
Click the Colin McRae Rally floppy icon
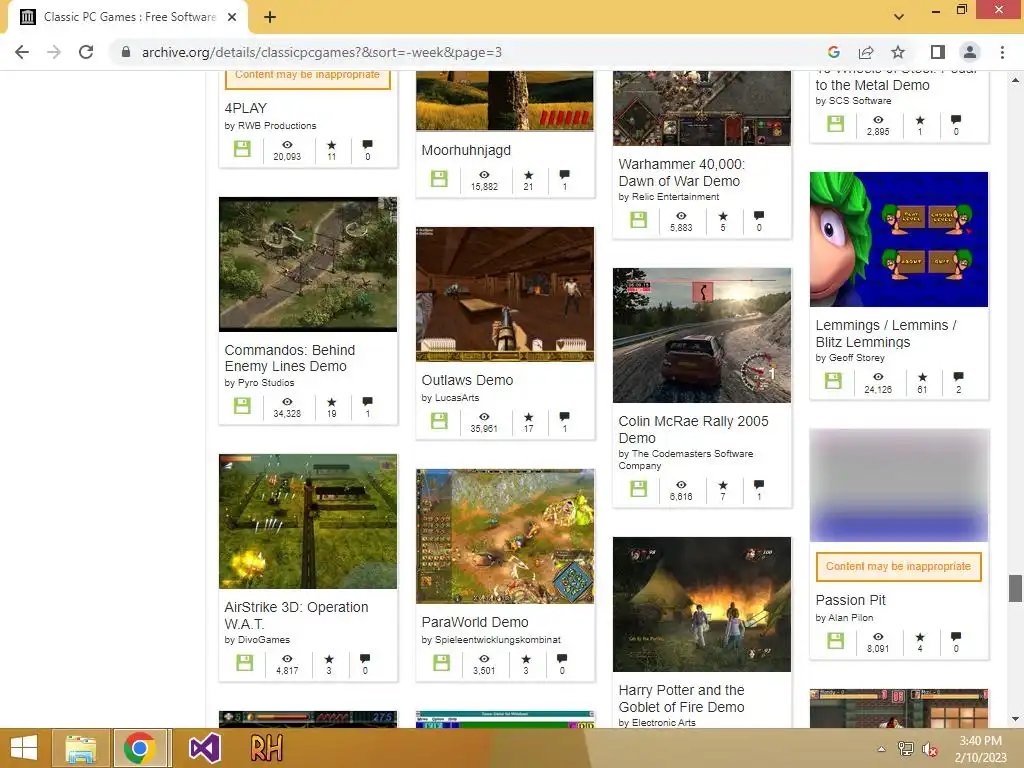639,488
